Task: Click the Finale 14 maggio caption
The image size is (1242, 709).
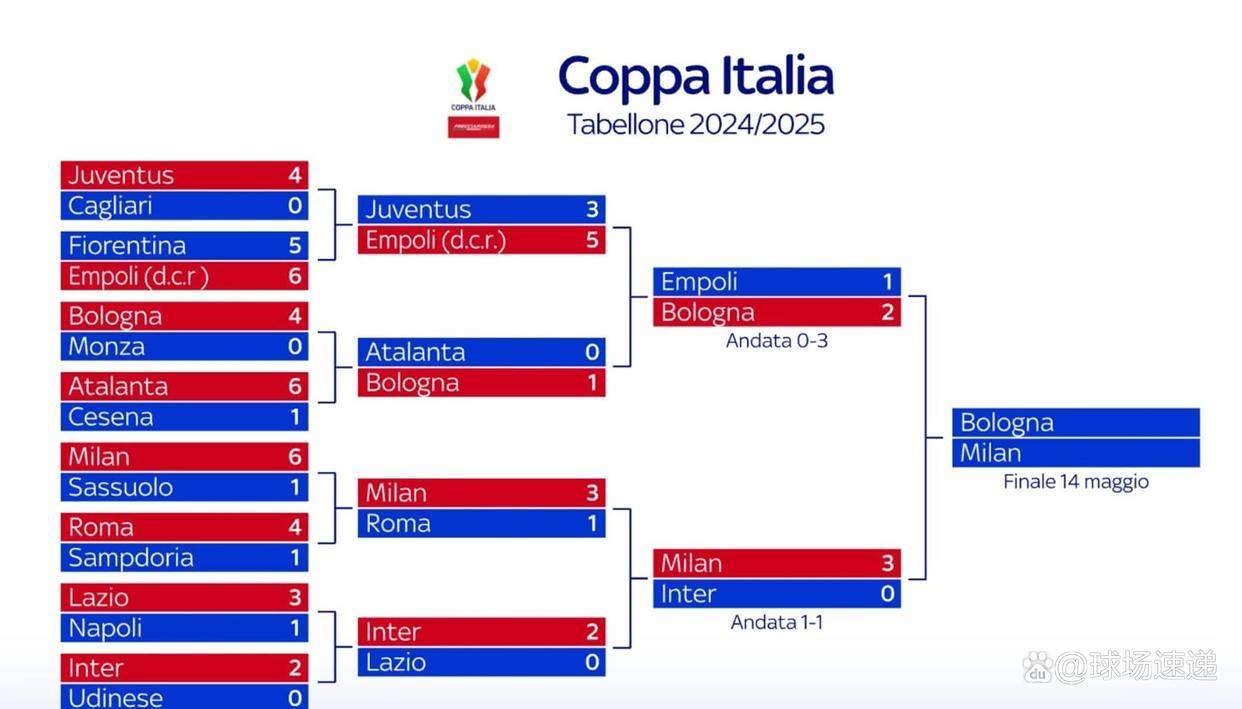Action: point(1075,482)
